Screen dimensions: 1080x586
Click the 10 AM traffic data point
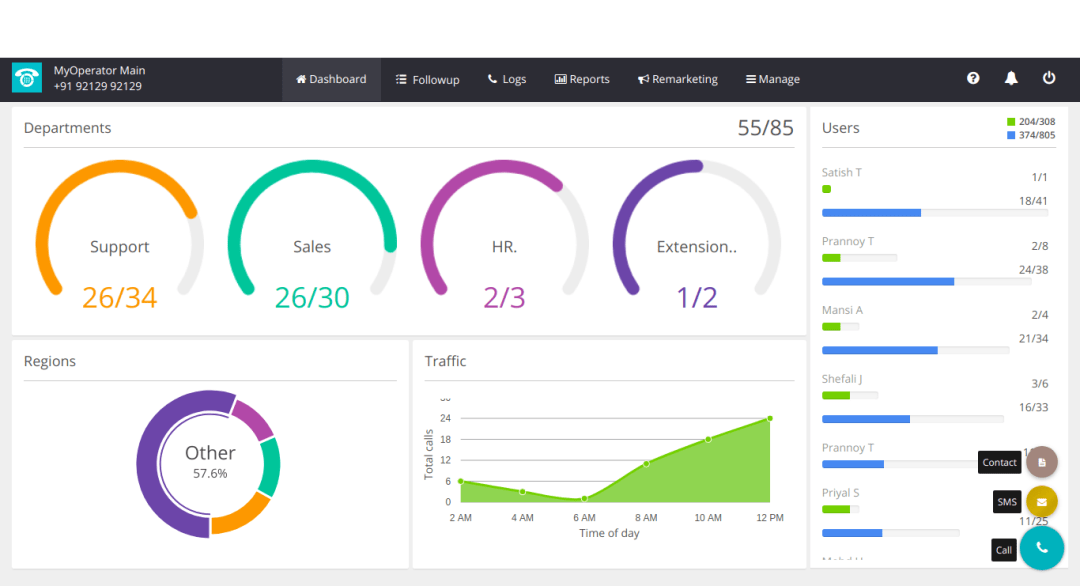[x=708, y=439]
